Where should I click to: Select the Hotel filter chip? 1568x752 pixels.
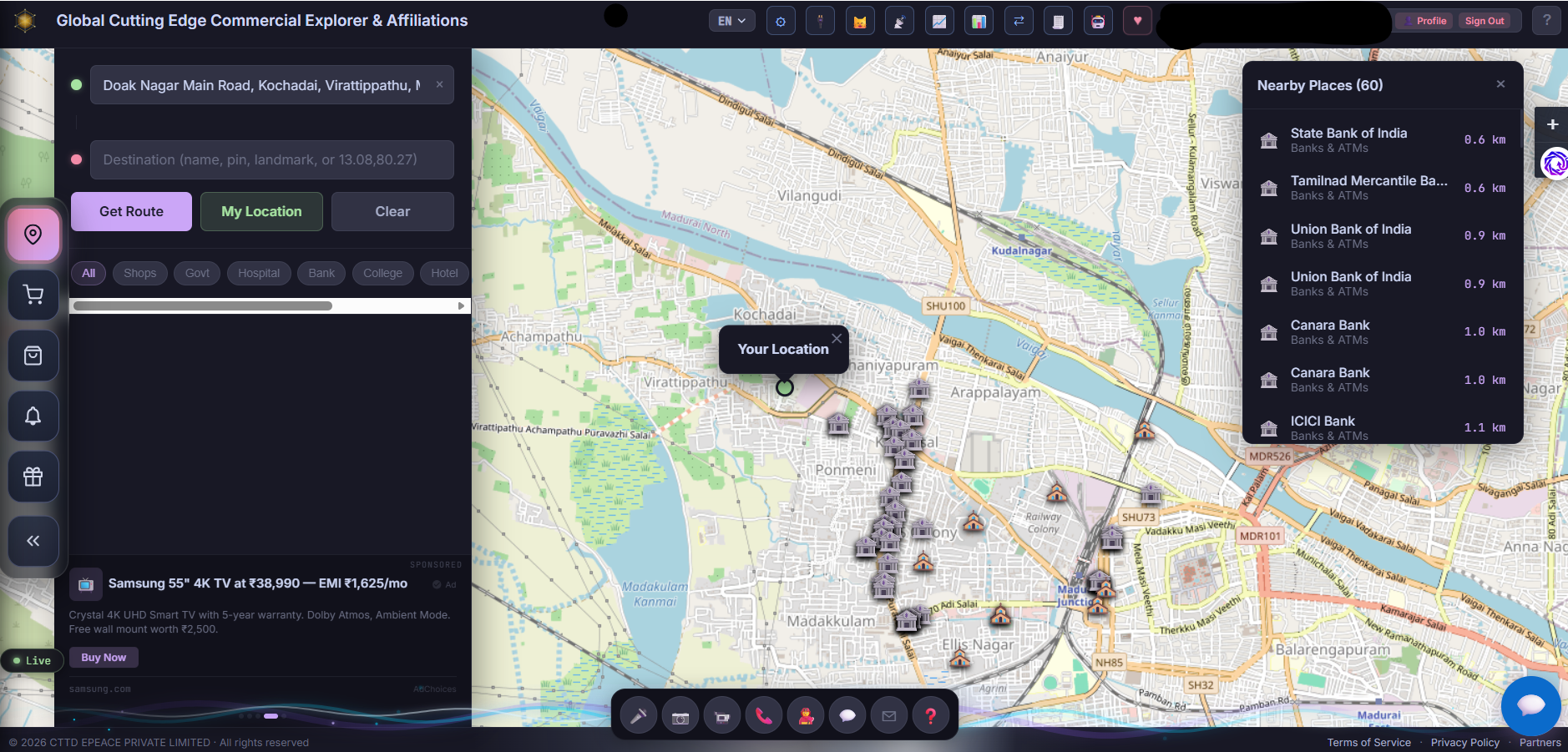444,273
